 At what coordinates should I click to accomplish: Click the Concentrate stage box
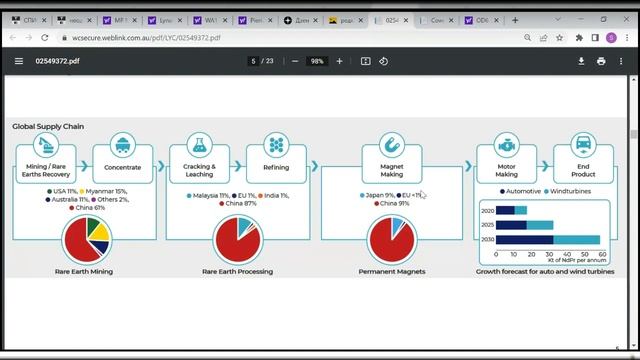click(122, 164)
